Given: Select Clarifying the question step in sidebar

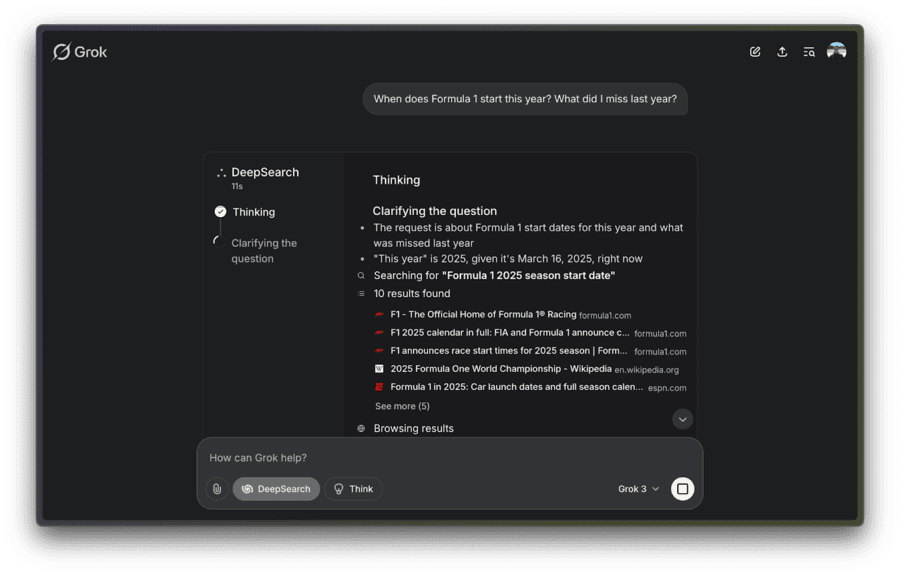Looking at the screenshot, I should 264,251.
